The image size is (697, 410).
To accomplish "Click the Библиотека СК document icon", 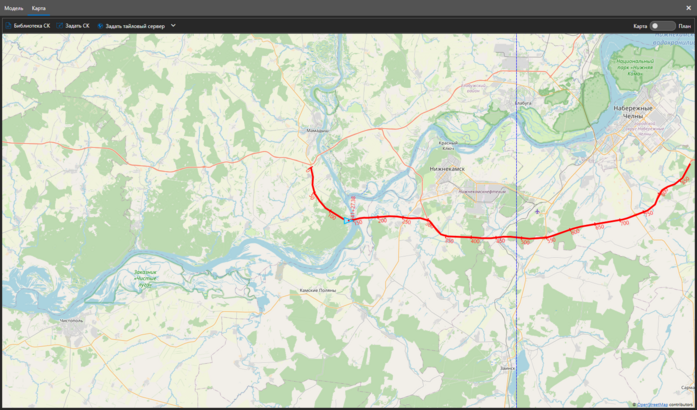I will [x=8, y=26].
